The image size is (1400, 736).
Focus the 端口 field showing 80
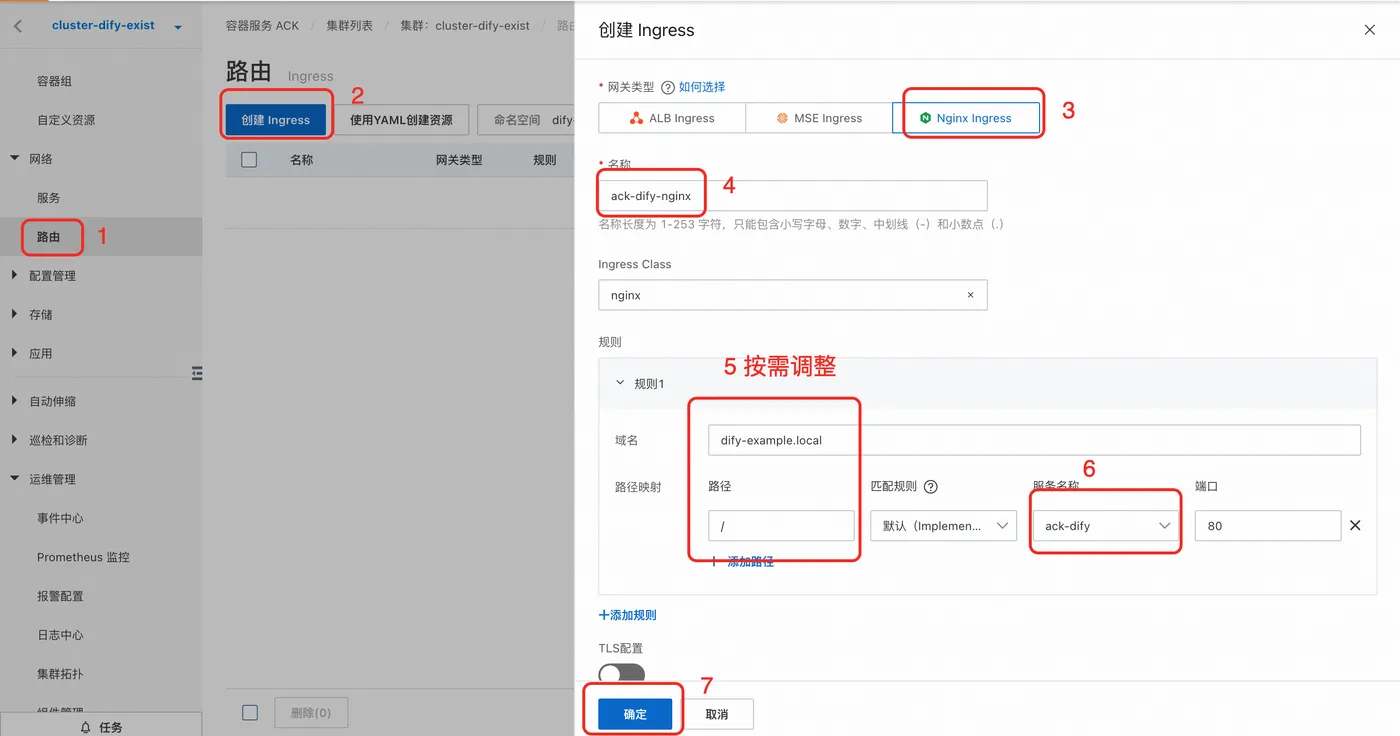(1268, 526)
